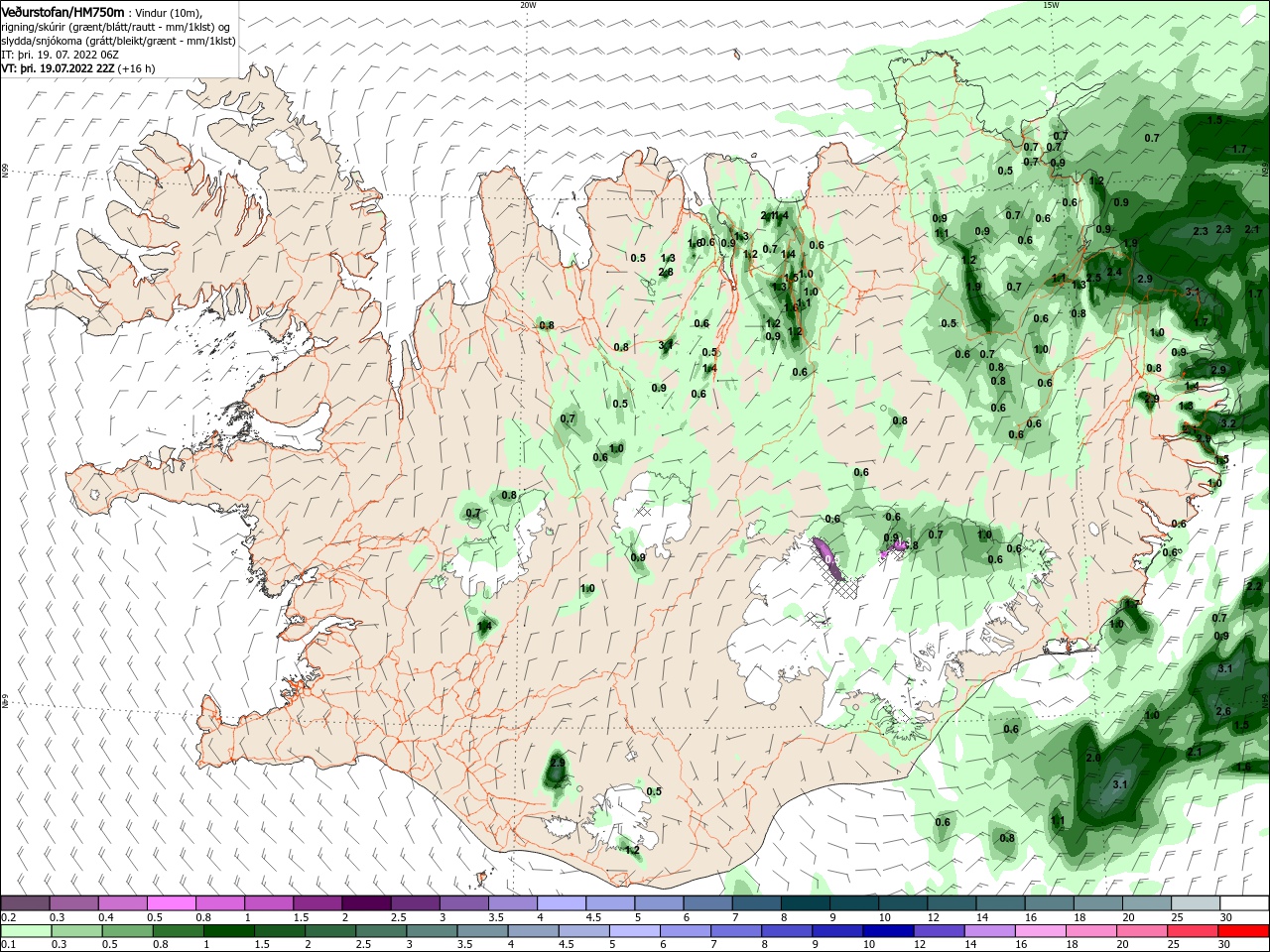The height and width of the screenshot is (952, 1270).
Task: Choose the bright pink 0.5 snow legend swatch
Action: (172, 902)
